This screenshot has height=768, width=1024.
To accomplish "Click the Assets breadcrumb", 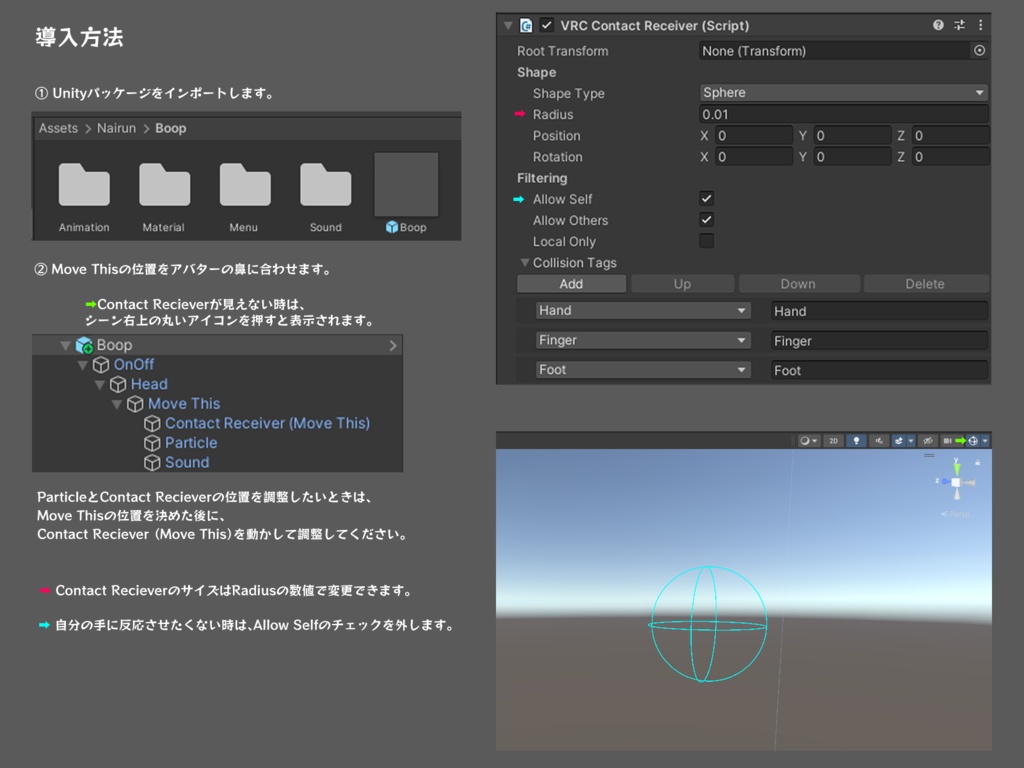I will pyautogui.click(x=58, y=128).
